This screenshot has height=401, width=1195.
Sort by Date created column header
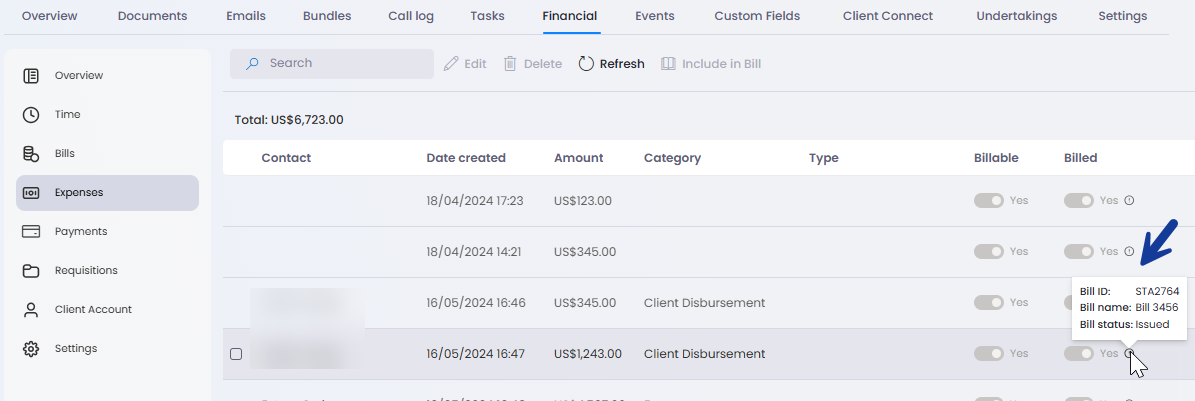tap(465, 158)
